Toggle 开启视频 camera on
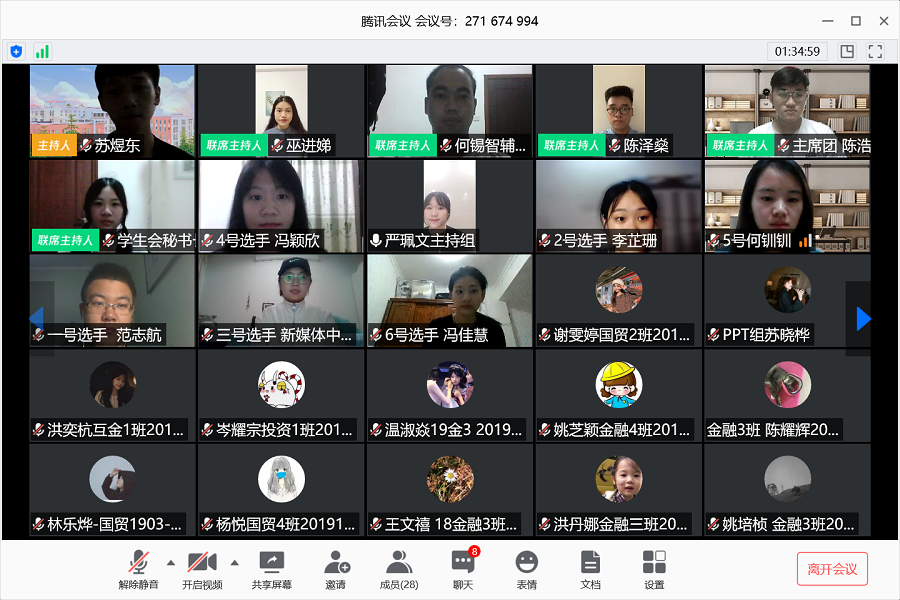The image size is (900, 600). pyautogui.click(x=202, y=563)
